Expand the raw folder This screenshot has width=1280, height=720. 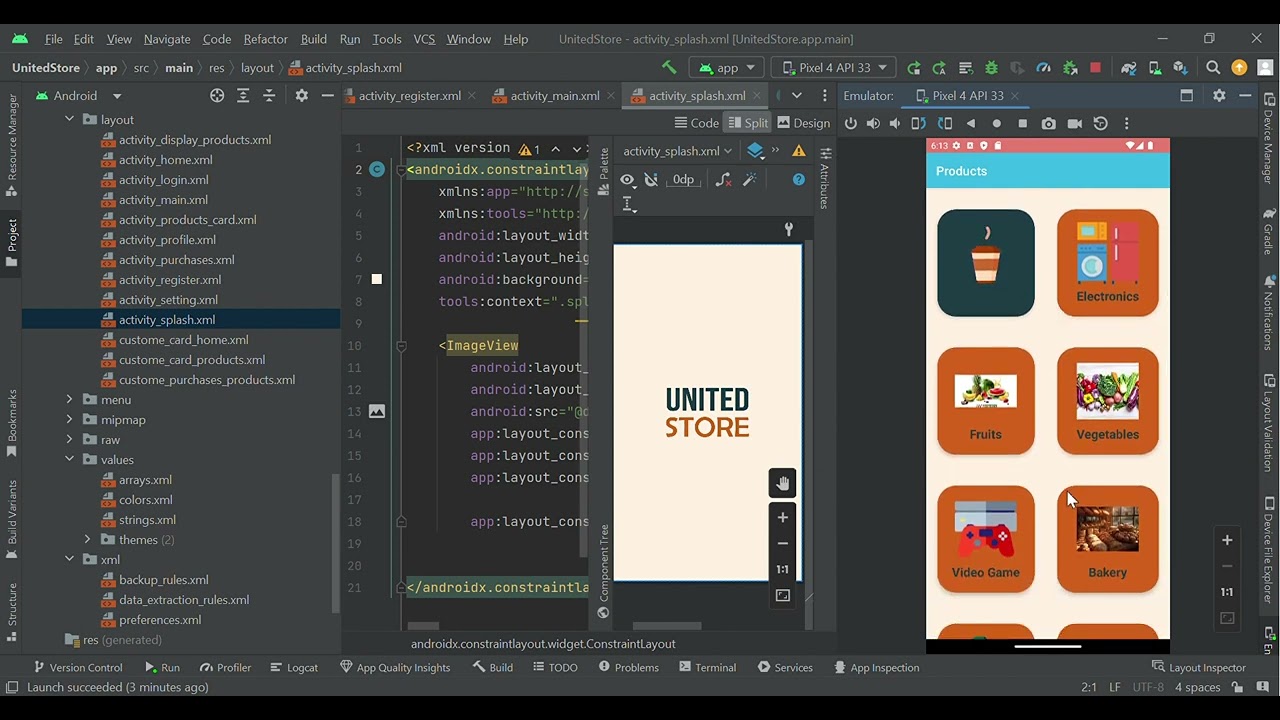pyautogui.click(x=69, y=440)
